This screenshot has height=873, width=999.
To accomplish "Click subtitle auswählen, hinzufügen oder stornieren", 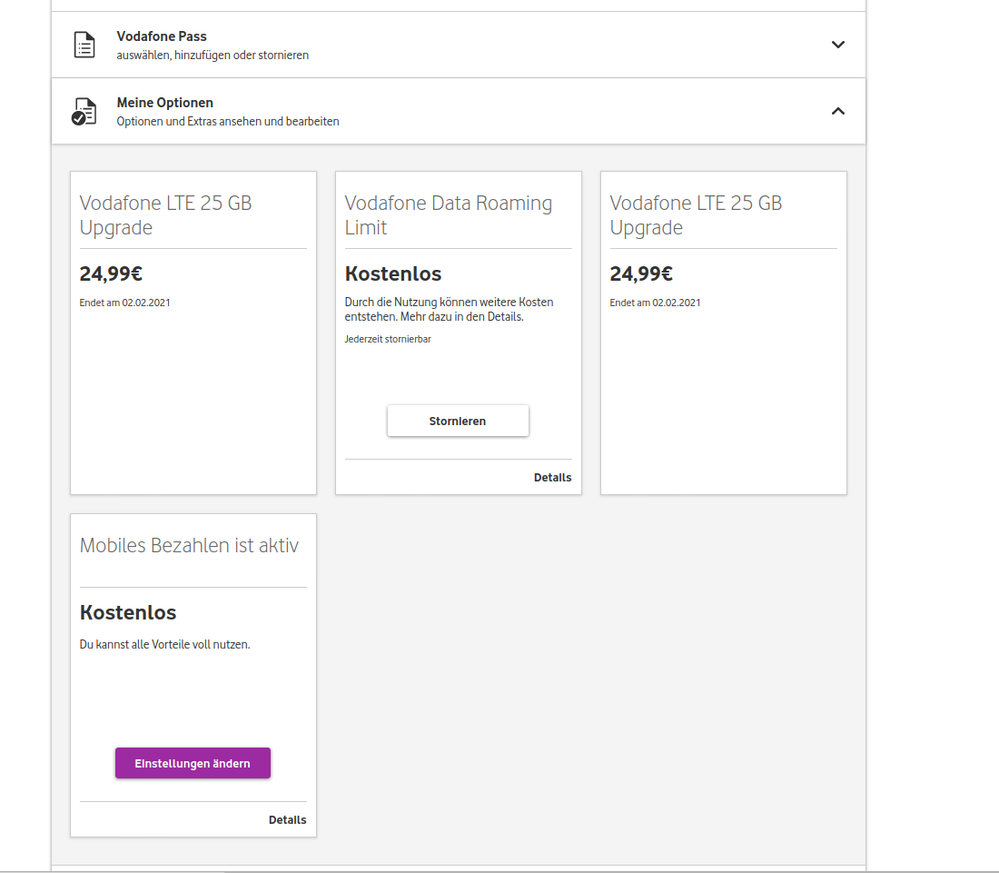I will [212, 55].
